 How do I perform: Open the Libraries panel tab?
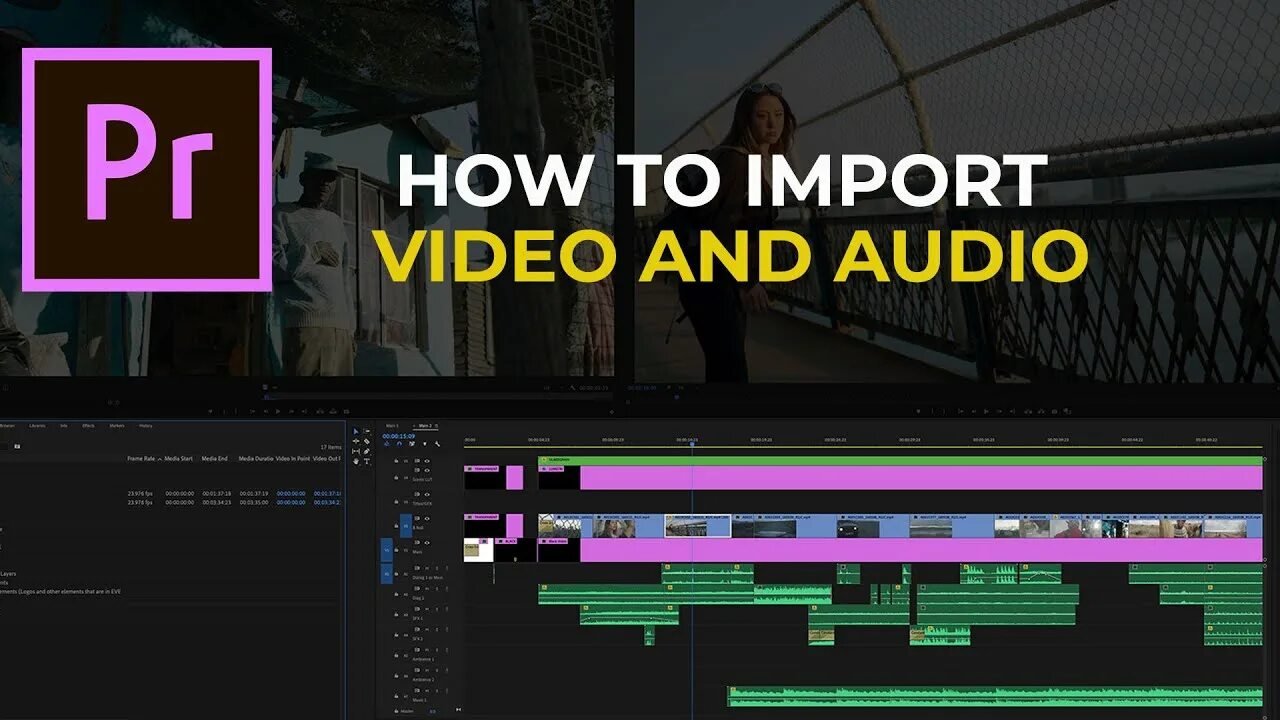pyautogui.click(x=37, y=425)
